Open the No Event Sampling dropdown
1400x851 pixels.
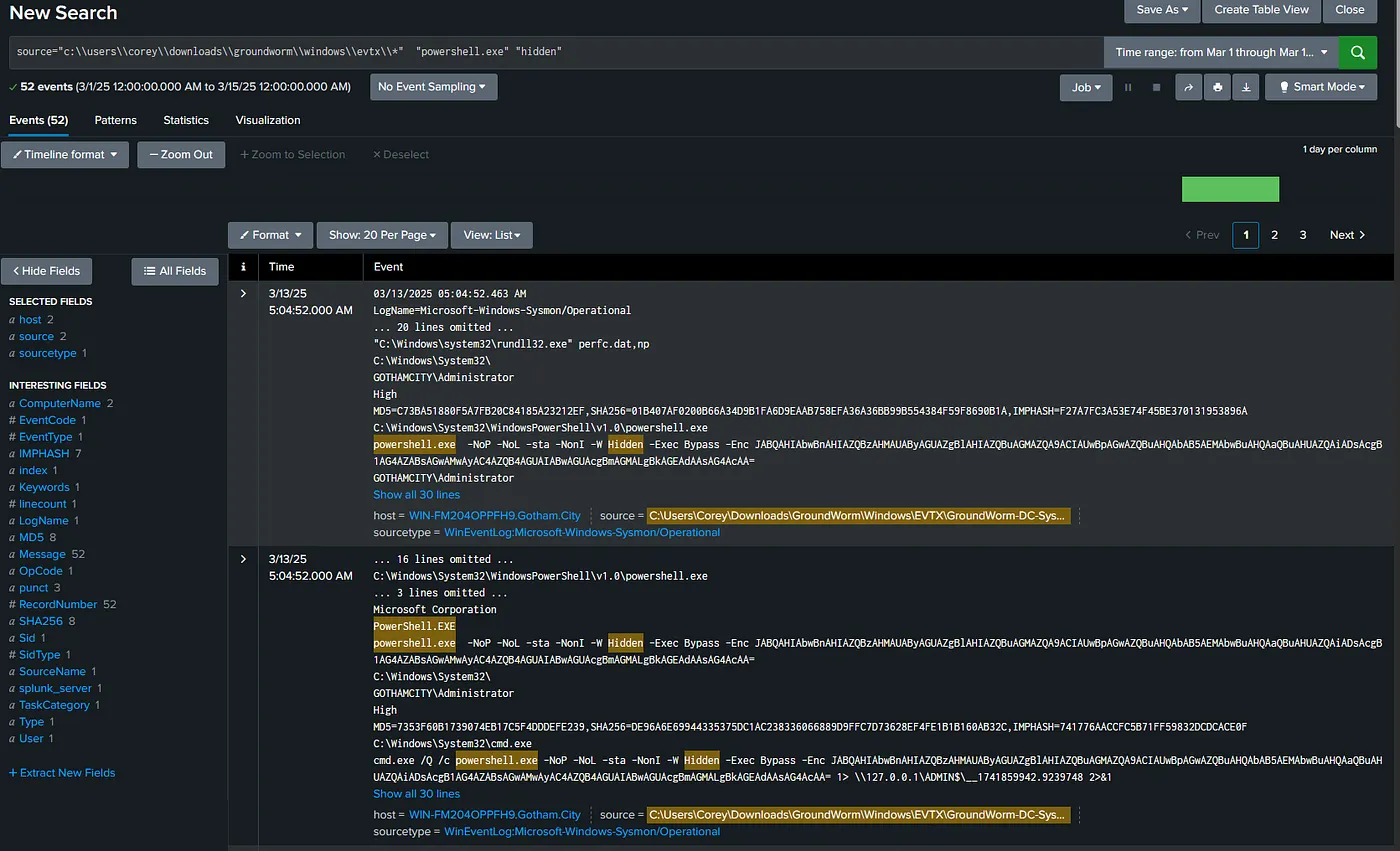point(433,87)
